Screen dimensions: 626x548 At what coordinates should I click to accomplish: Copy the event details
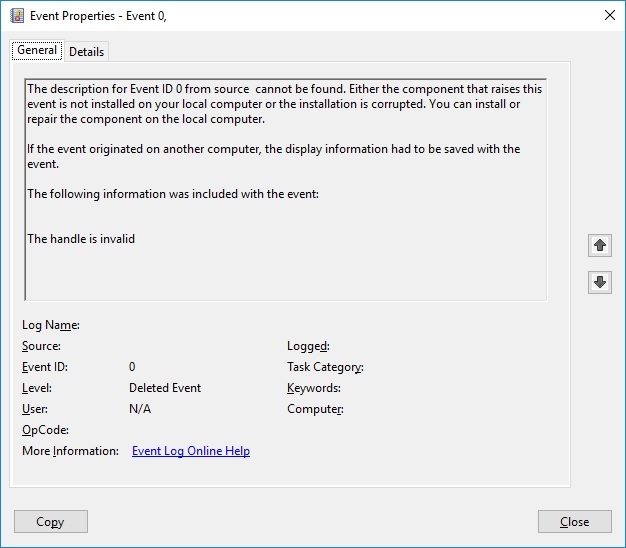[51, 521]
